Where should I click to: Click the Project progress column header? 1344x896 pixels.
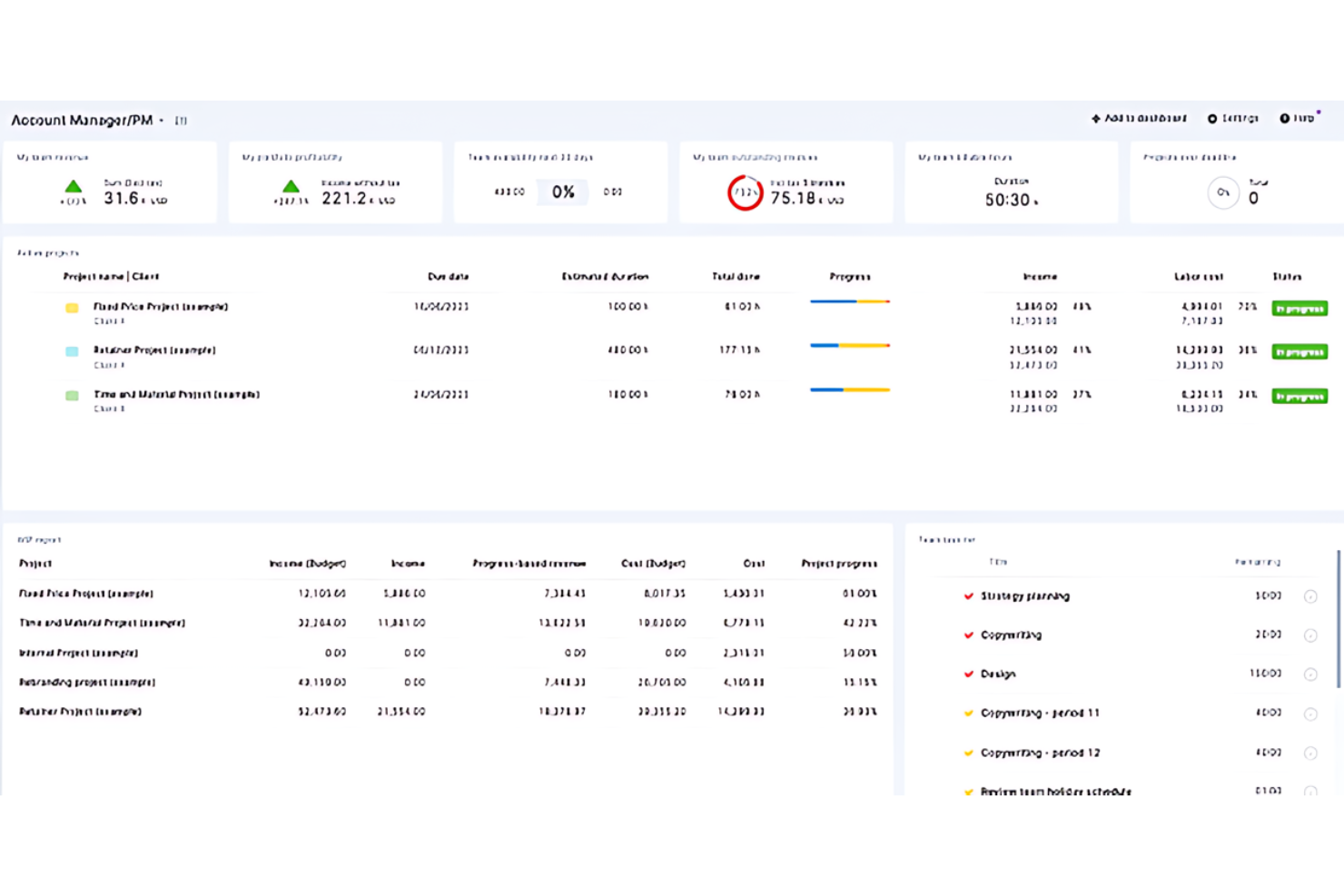click(x=839, y=564)
